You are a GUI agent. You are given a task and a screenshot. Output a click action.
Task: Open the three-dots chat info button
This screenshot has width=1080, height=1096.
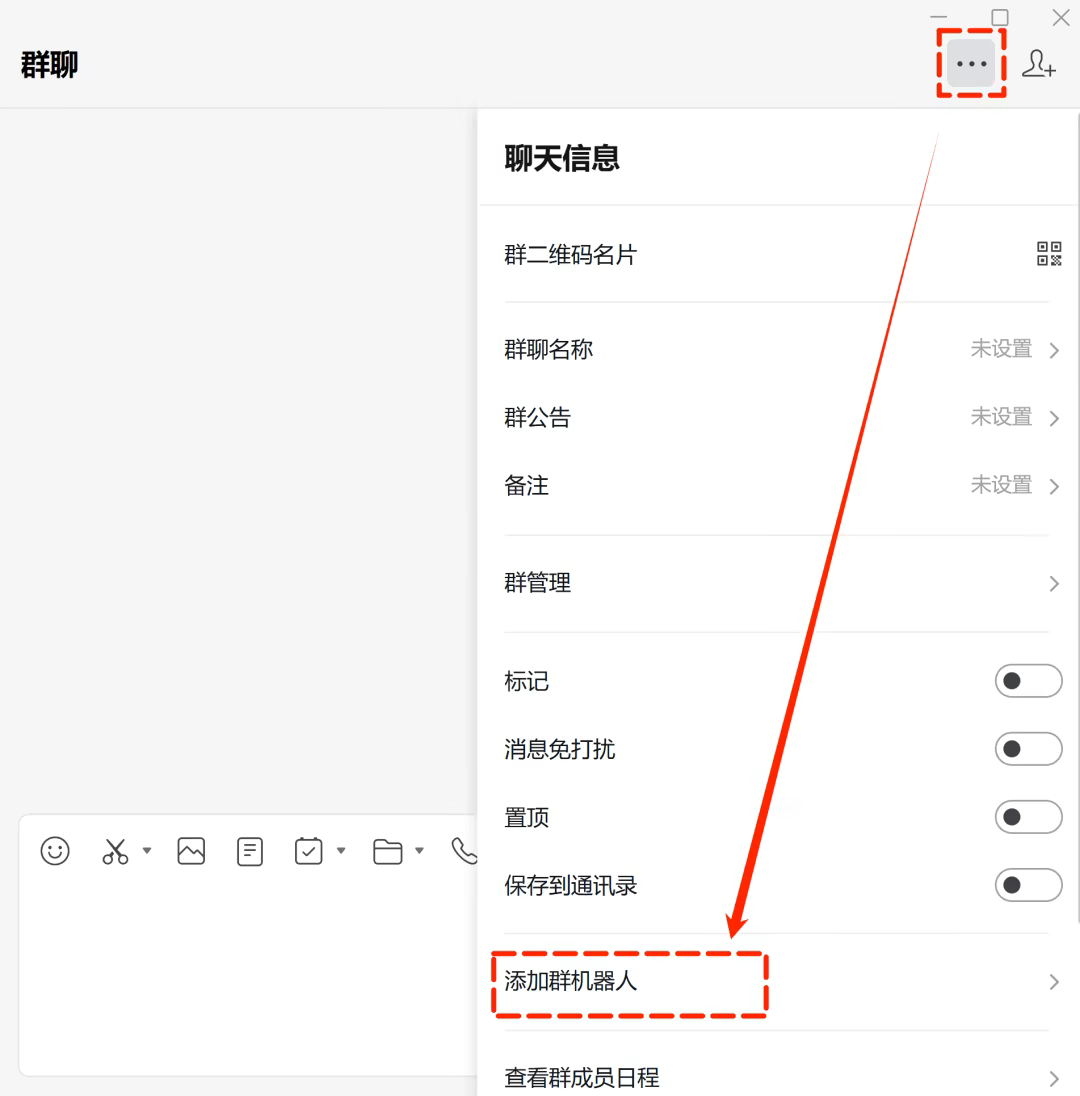pos(971,64)
